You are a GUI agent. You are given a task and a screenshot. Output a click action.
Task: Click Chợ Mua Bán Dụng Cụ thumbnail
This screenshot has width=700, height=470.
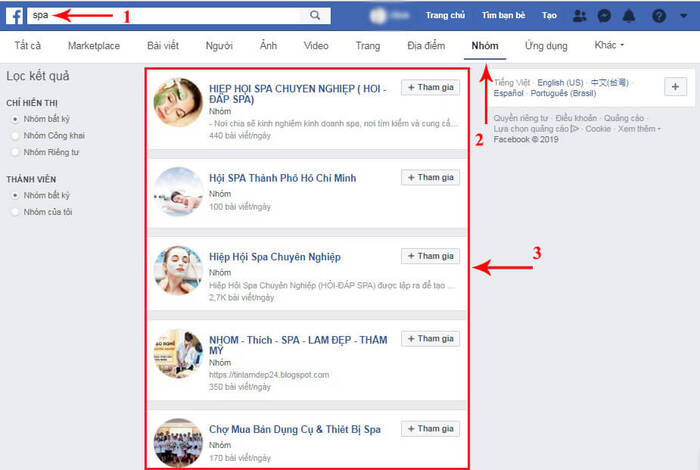point(178,443)
